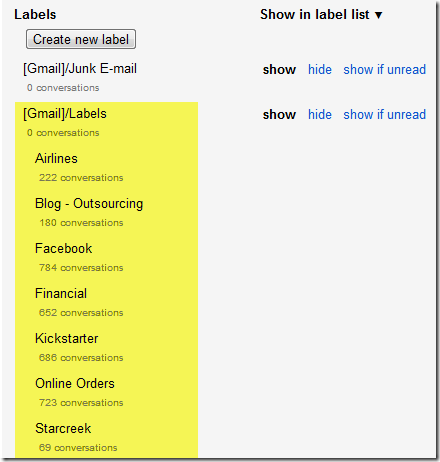Hide the [Gmail]/Labels label

point(320,114)
